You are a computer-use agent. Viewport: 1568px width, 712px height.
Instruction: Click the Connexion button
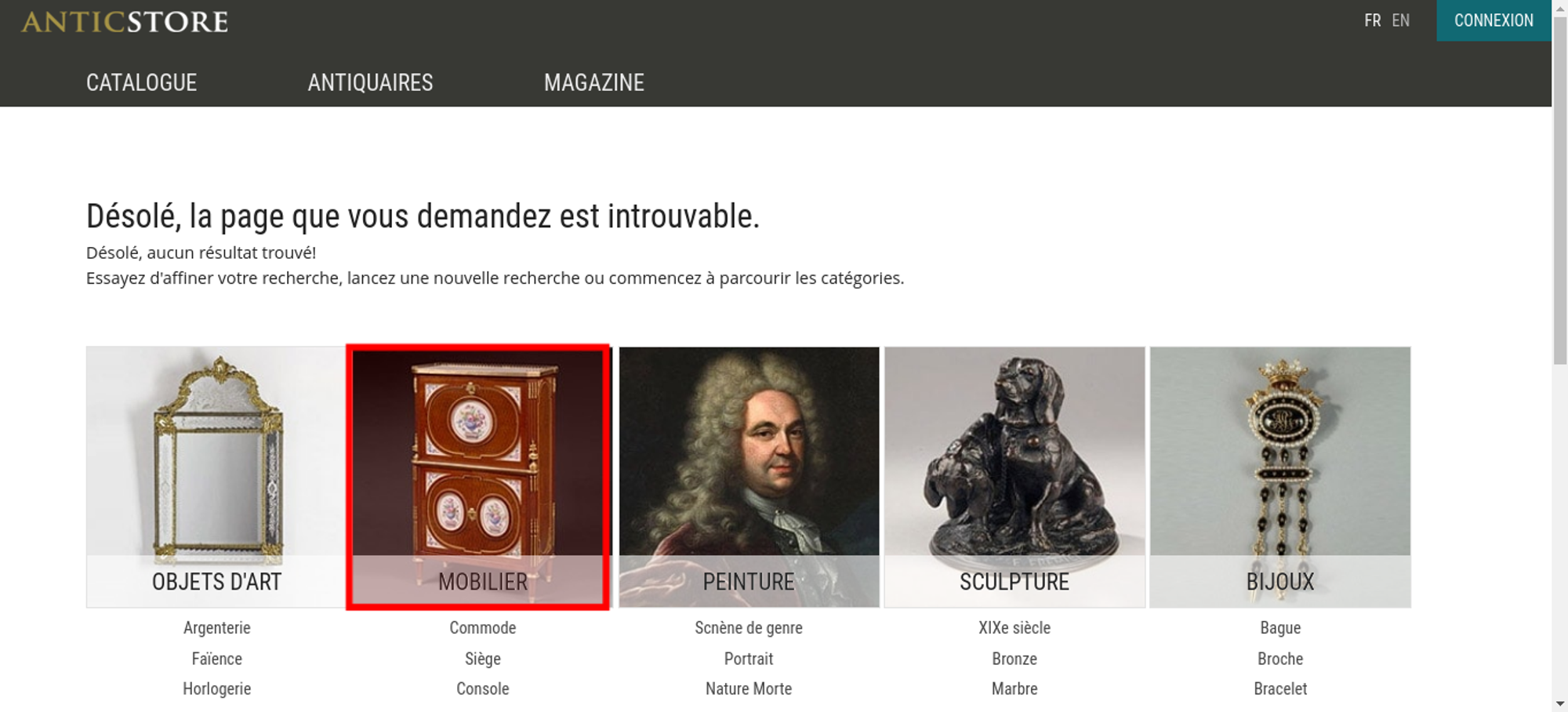pyautogui.click(x=1494, y=20)
